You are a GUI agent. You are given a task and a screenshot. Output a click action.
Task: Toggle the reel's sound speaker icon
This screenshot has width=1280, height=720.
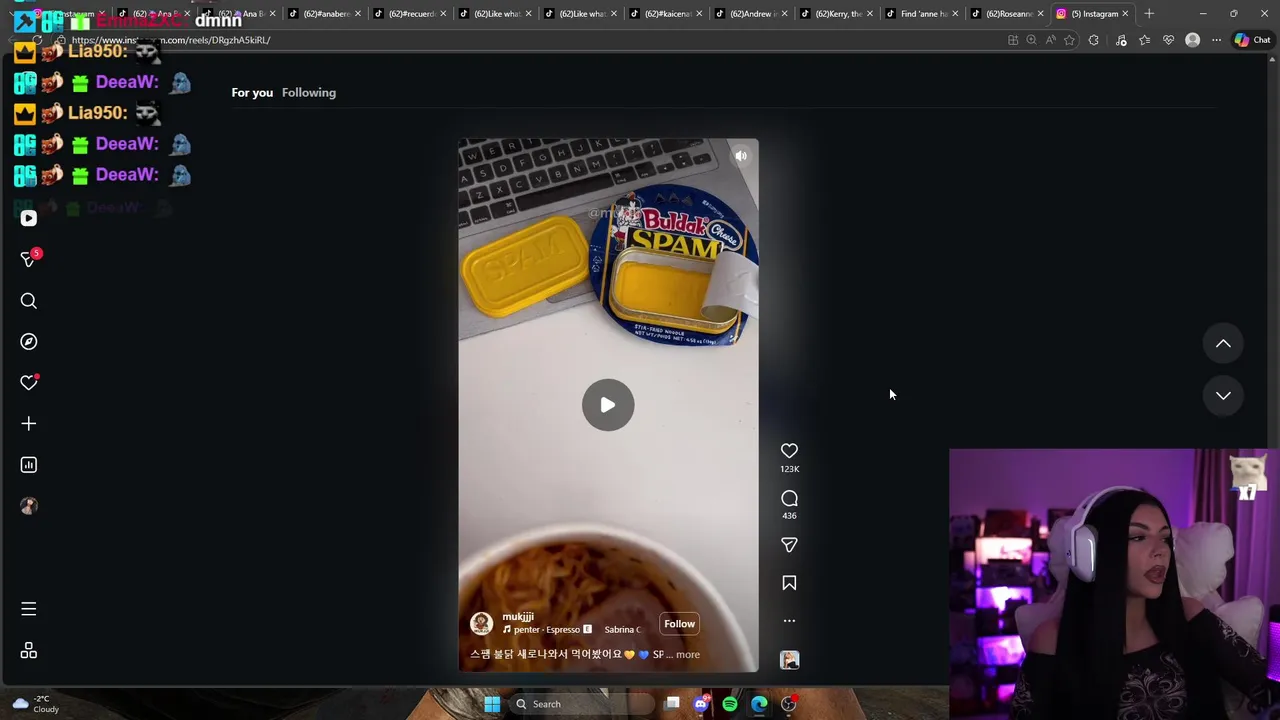pos(741,156)
